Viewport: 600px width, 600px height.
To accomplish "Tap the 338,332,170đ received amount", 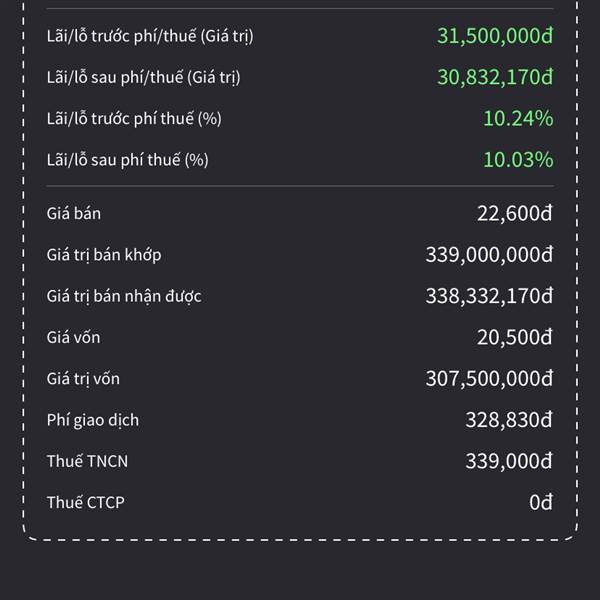I will pyautogui.click(x=489, y=296).
